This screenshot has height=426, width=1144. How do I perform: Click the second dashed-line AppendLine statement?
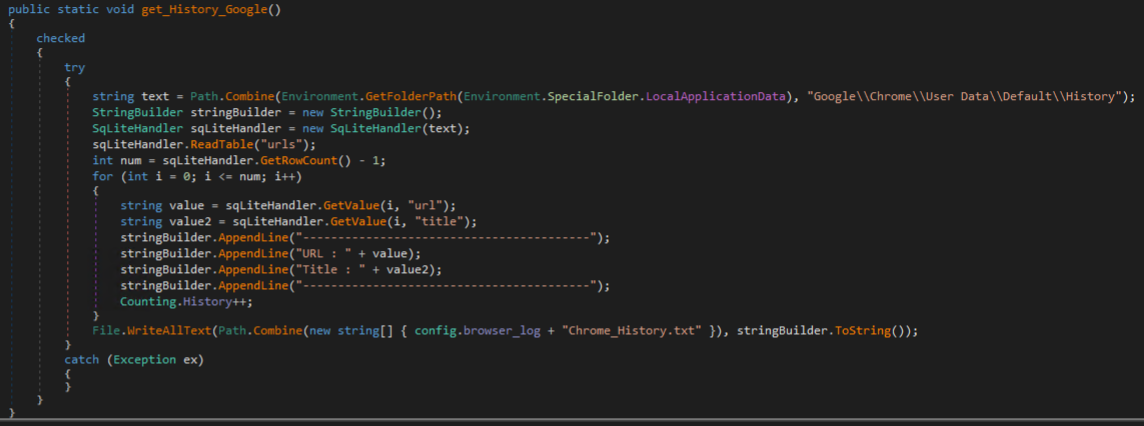point(365,285)
